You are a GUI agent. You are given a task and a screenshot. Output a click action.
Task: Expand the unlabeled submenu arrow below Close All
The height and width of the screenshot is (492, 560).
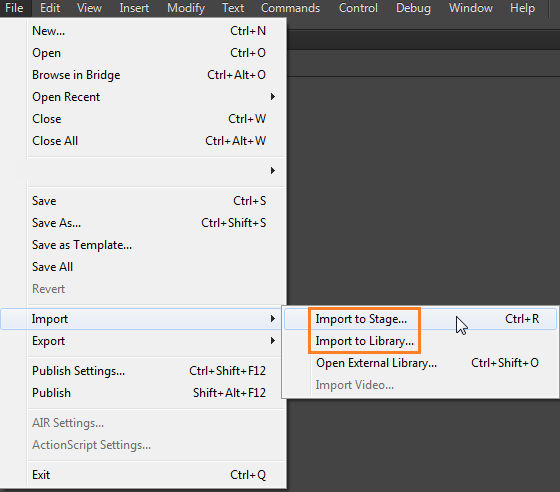pyautogui.click(x=272, y=171)
